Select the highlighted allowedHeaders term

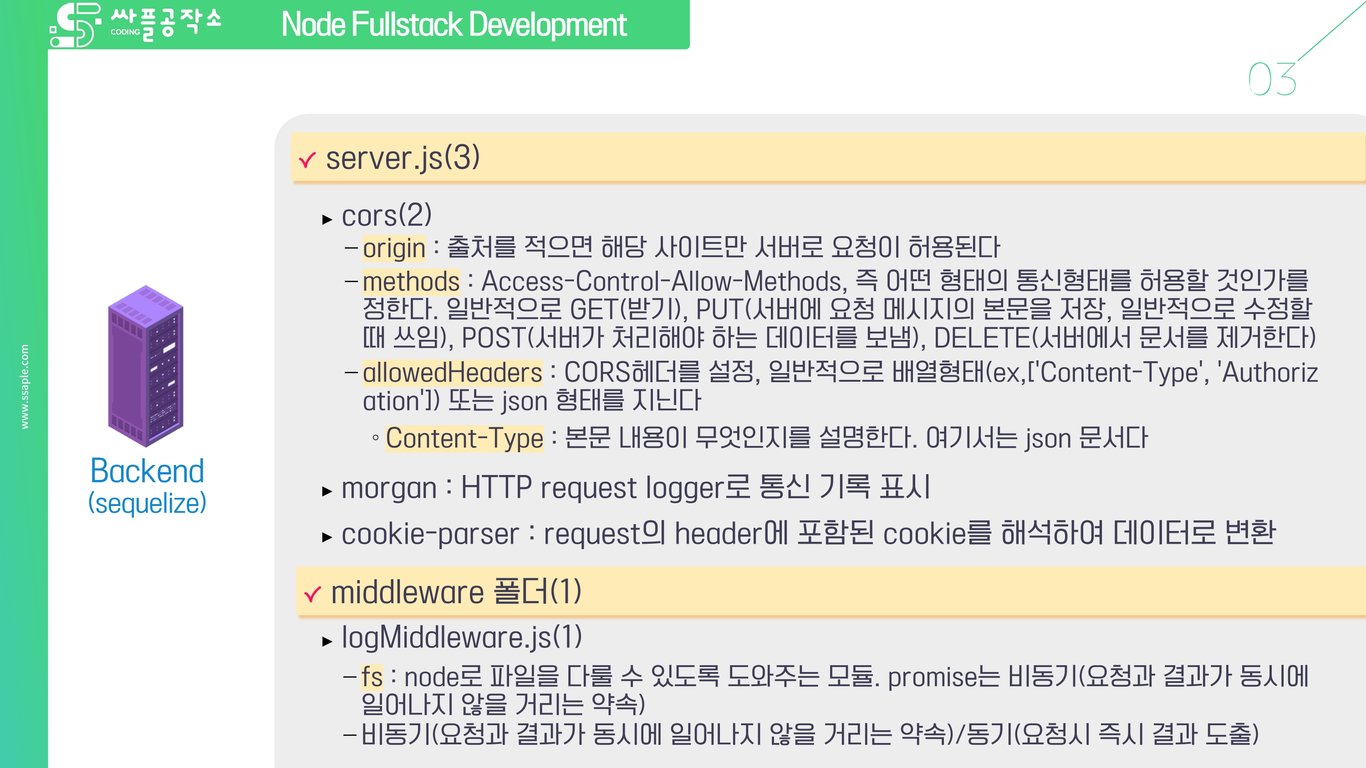pyautogui.click(x=453, y=372)
